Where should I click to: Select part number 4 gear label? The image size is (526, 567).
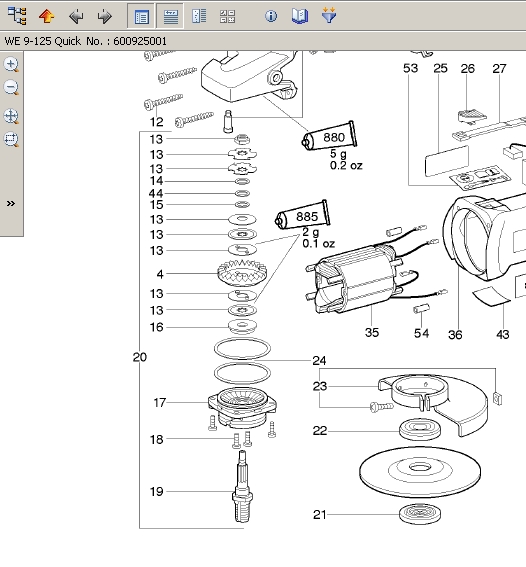[x=160, y=274]
